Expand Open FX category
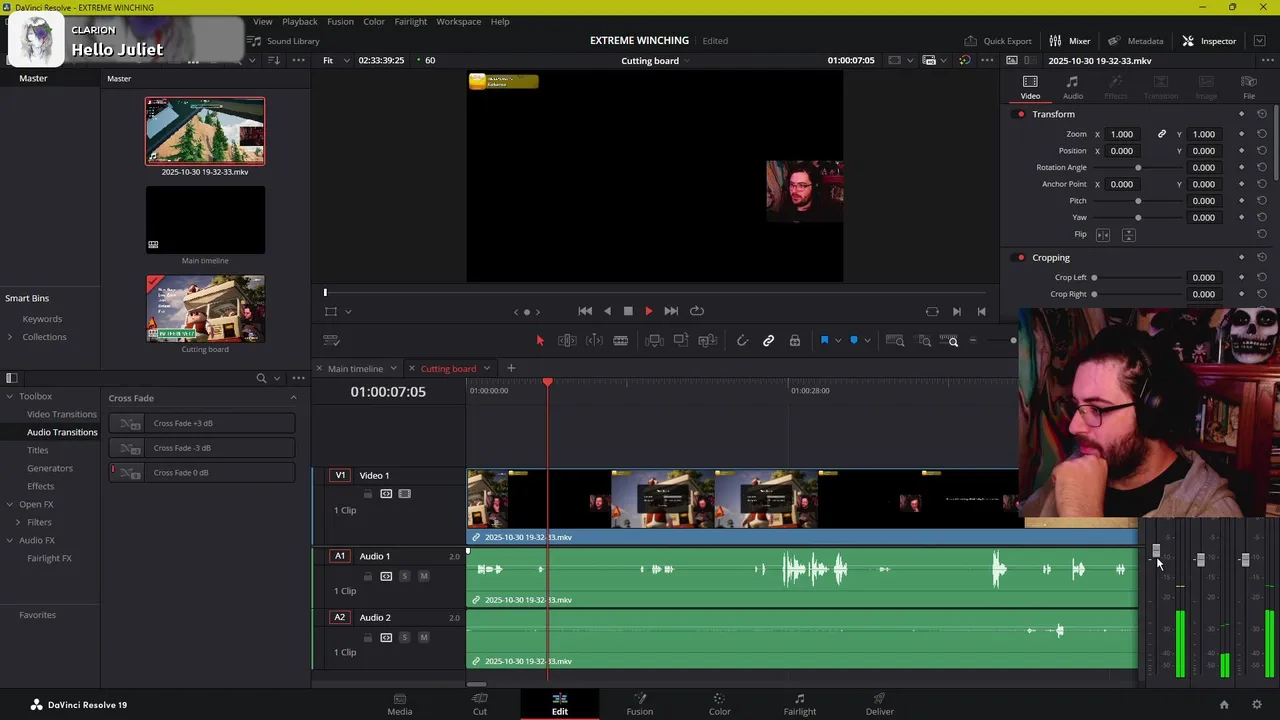This screenshot has height=720, width=1280. [x=9, y=504]
